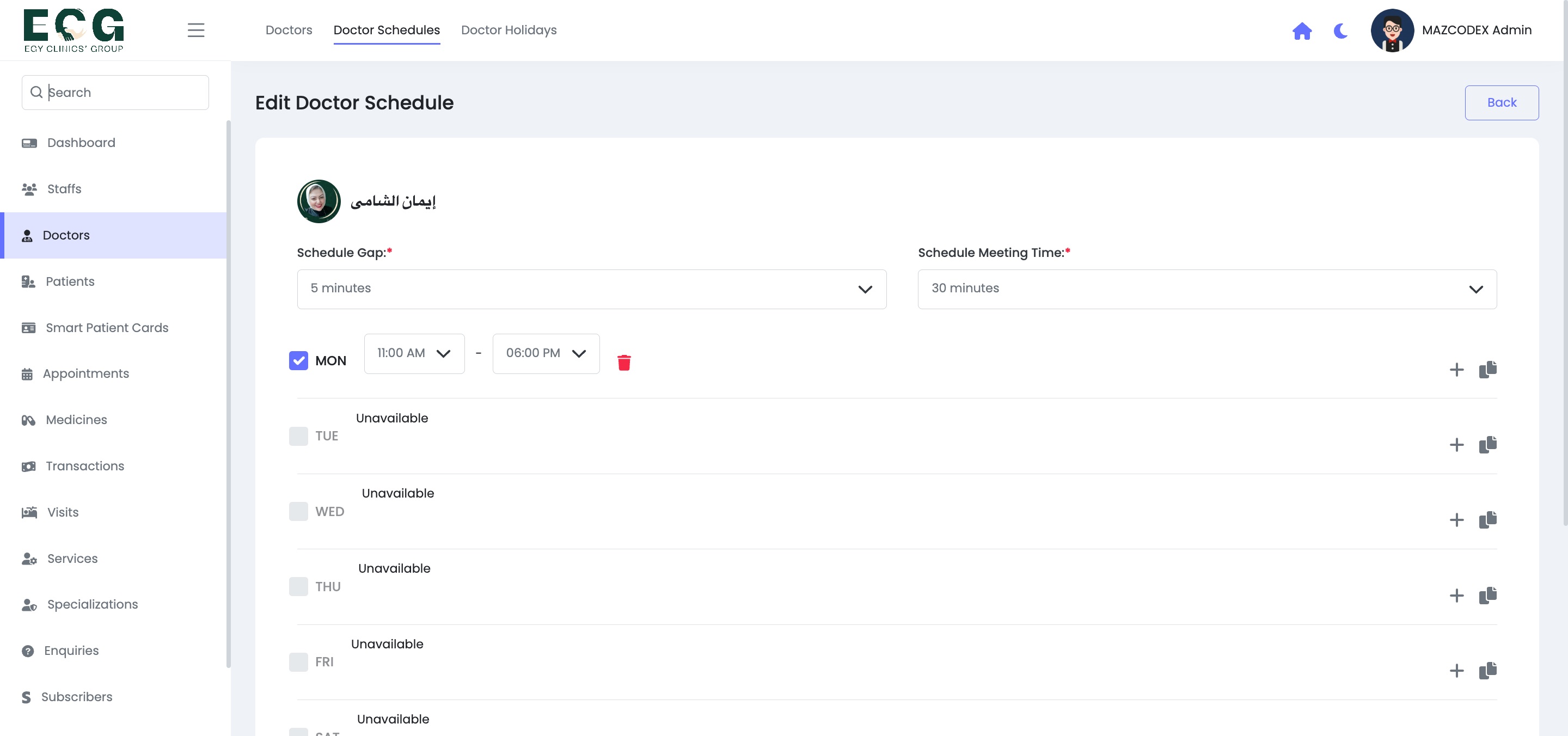Copy Friday's schedule with duplicate icon
Viewport: 1568px width, 736px height.
(x=1487, y=670)
